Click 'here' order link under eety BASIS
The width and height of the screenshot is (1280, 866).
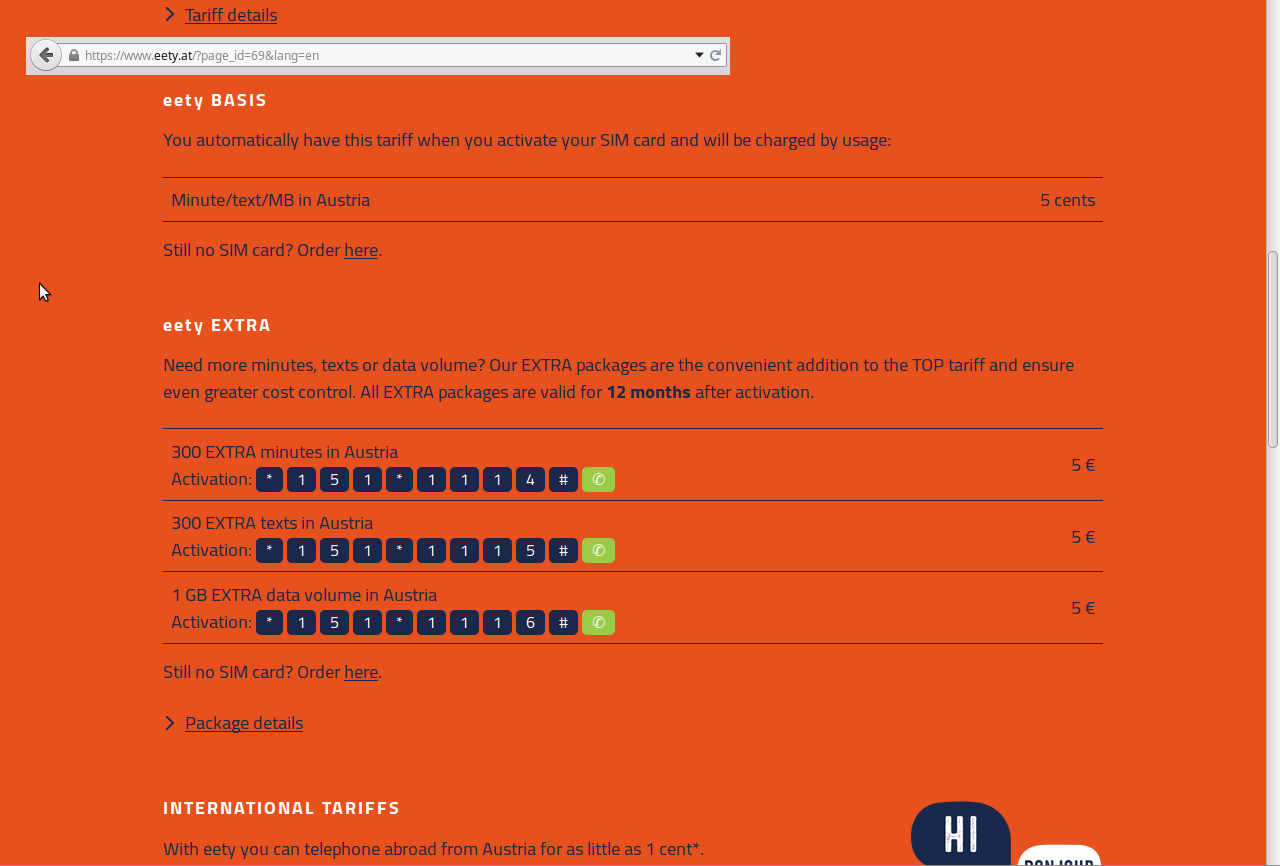coord(361,250)
